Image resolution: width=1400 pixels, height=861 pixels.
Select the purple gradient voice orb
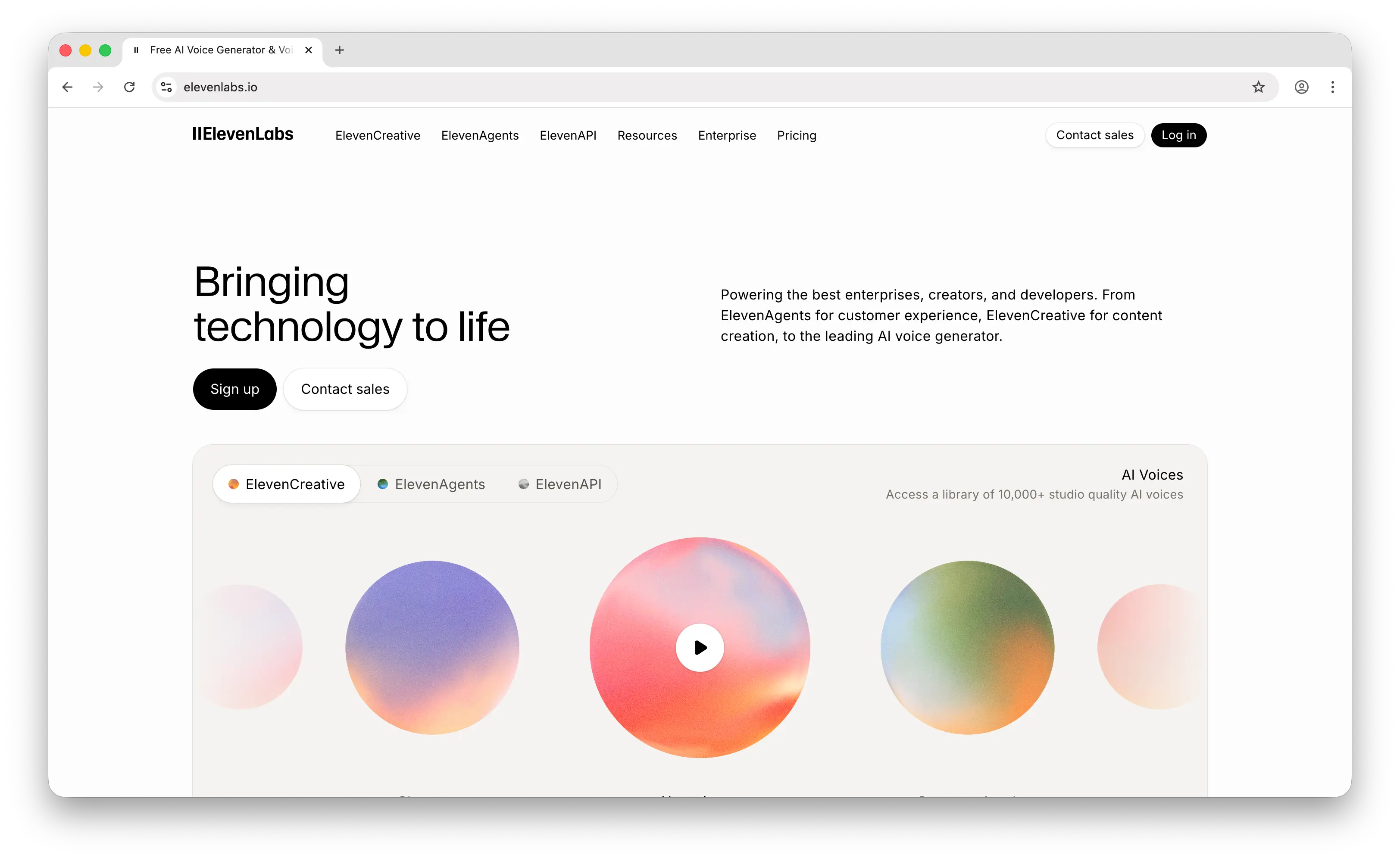(x=432, y=647)
